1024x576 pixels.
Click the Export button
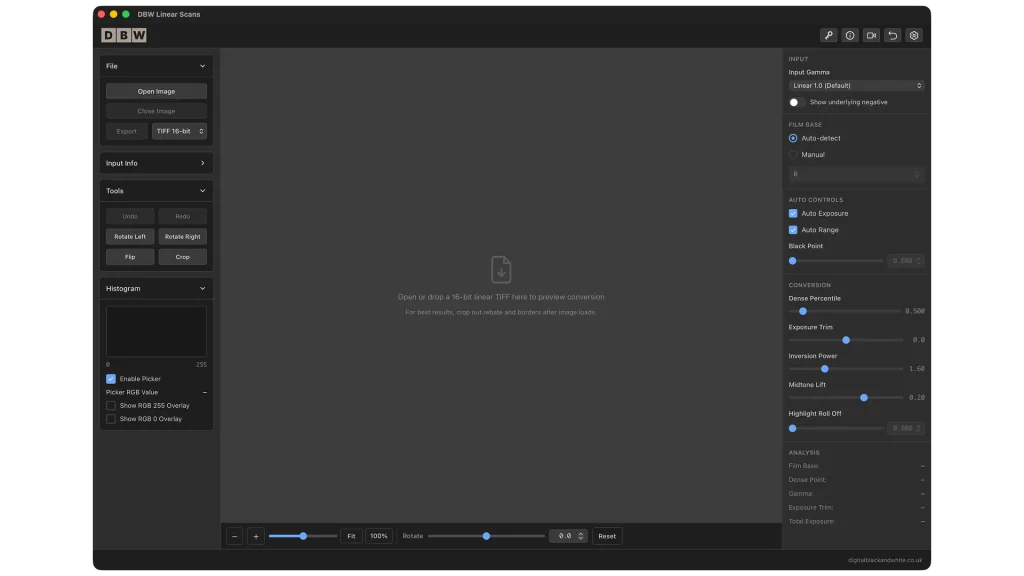(127, 131)
